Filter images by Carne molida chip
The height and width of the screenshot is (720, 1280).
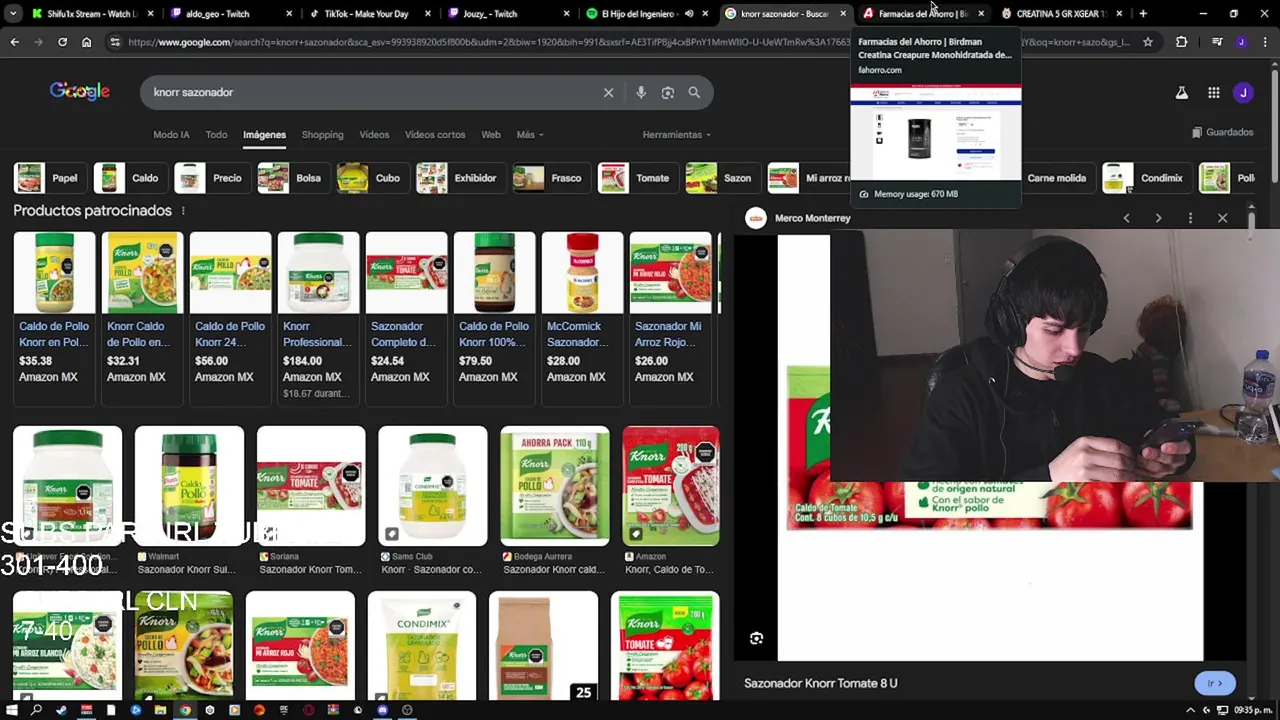[1056, 178]
